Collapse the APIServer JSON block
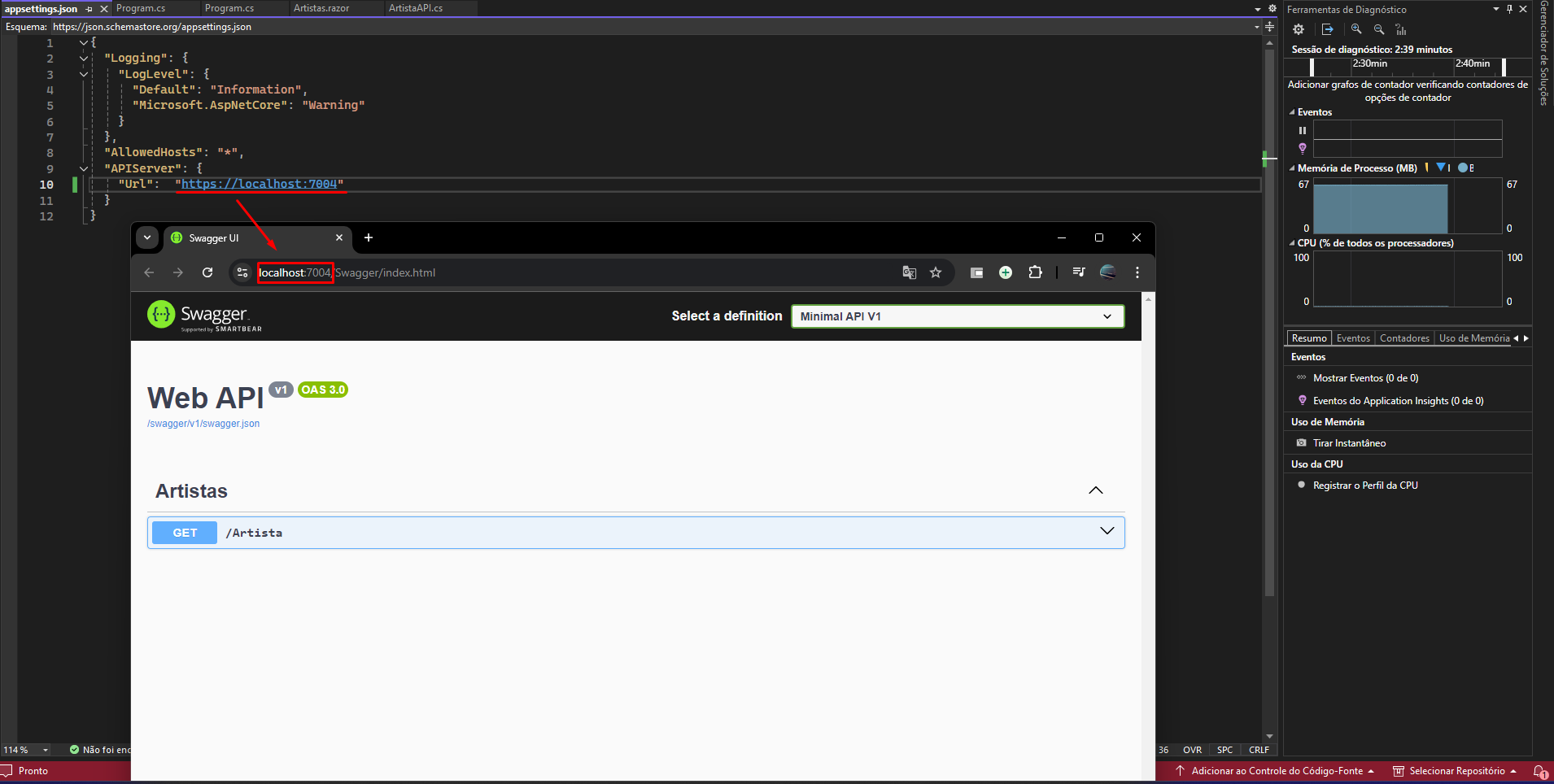This screenshot has width=1554, height=784. pyautogui.click(x=84, y=168)
